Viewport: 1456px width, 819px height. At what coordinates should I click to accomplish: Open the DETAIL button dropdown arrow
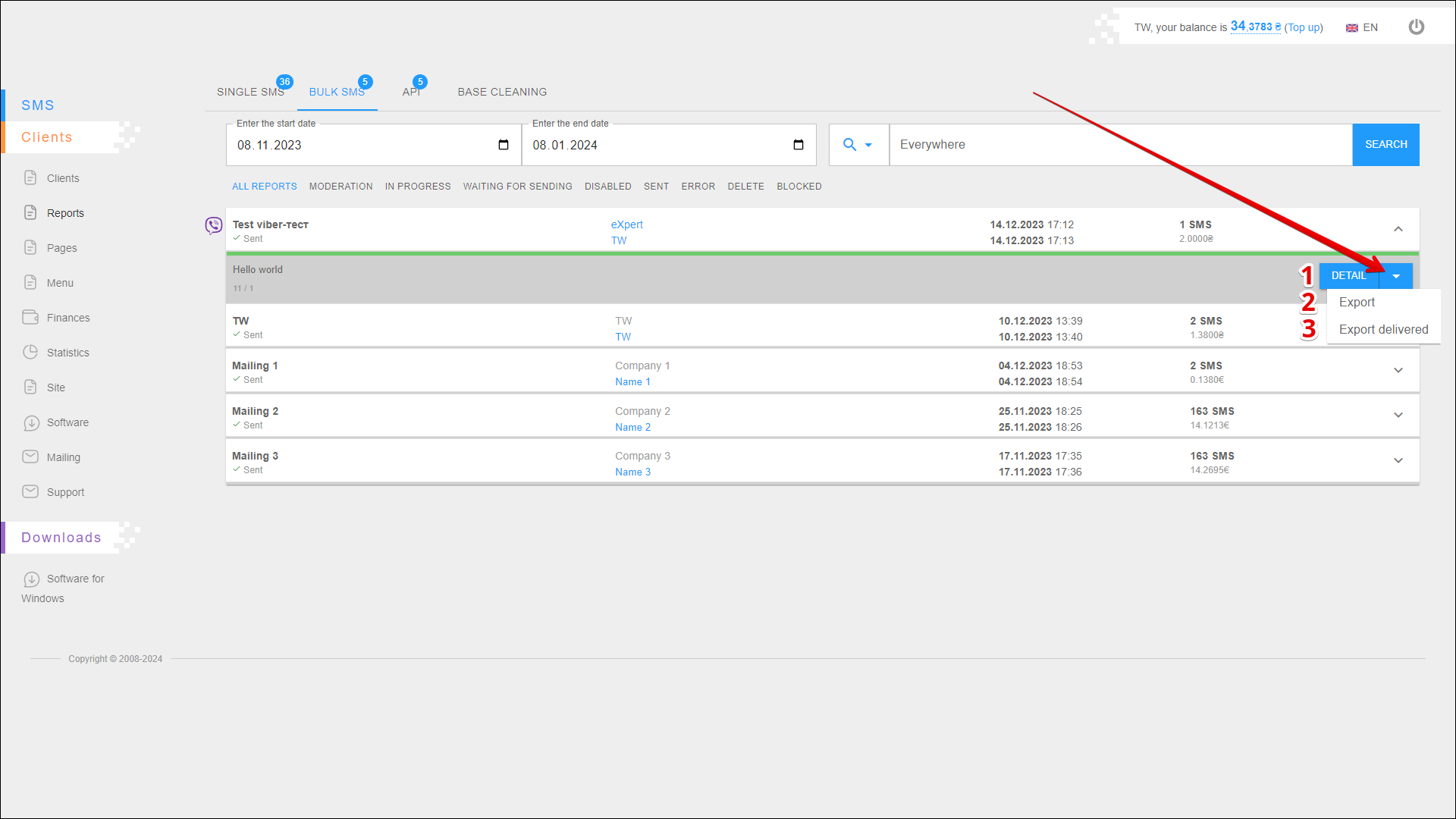point(1396,276)
